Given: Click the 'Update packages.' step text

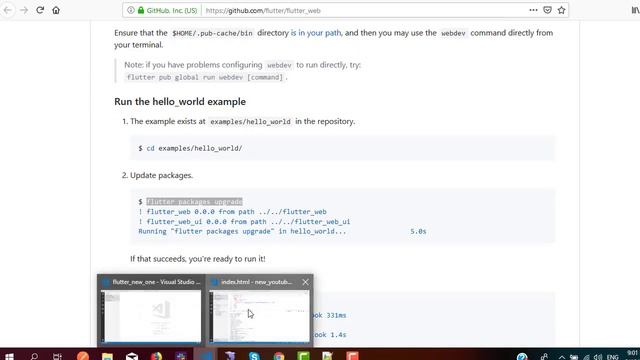Looking at the screenshot, I should 161,176.
